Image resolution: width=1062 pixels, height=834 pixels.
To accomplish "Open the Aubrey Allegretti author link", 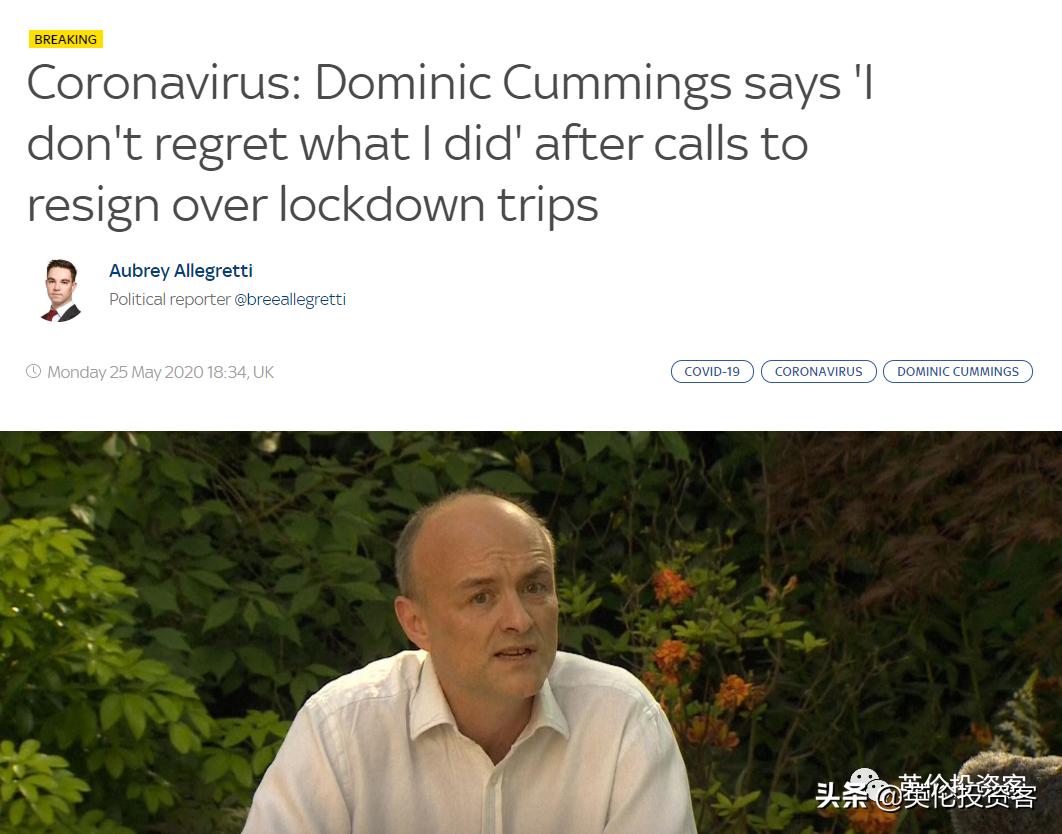I will pos(181,271).
